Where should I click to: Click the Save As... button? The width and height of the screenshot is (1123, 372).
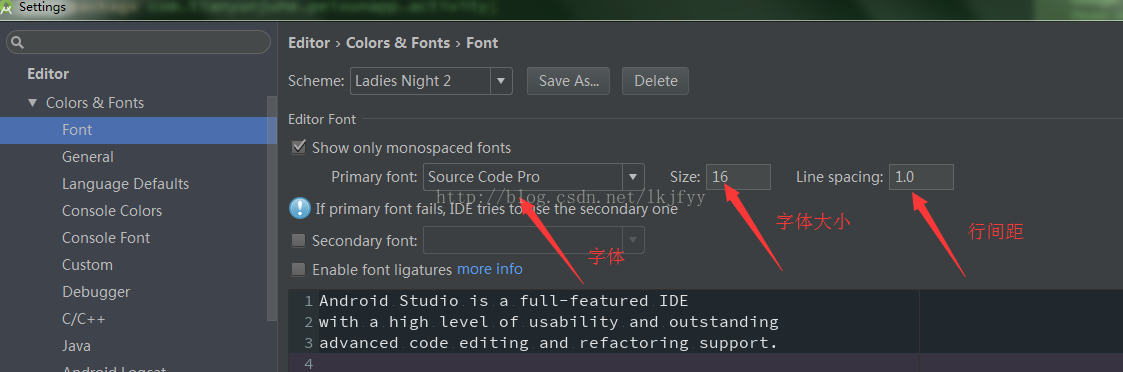tap(568, 81)
